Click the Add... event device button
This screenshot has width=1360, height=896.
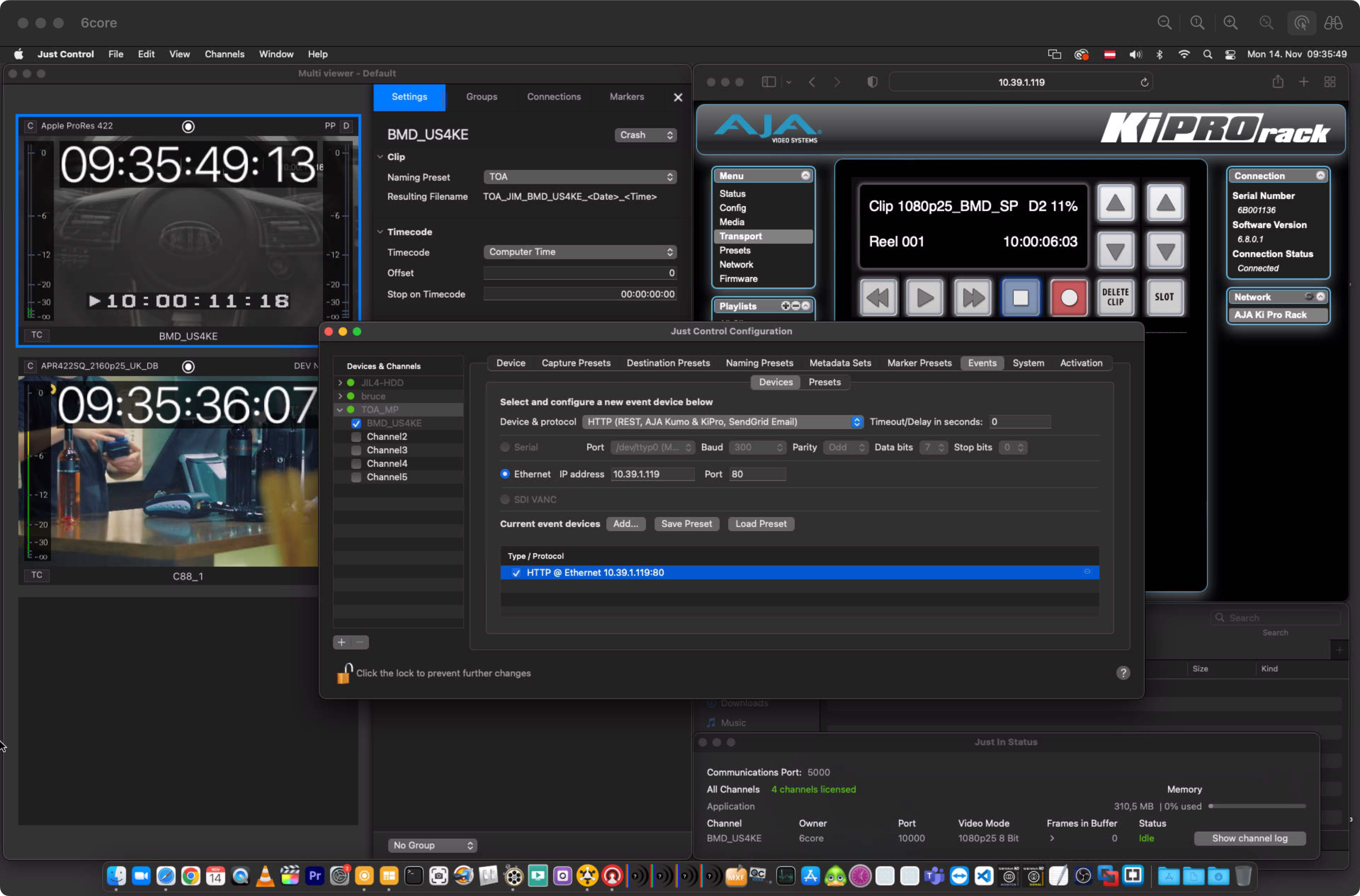pyautogui.click(x=625, y=524)
